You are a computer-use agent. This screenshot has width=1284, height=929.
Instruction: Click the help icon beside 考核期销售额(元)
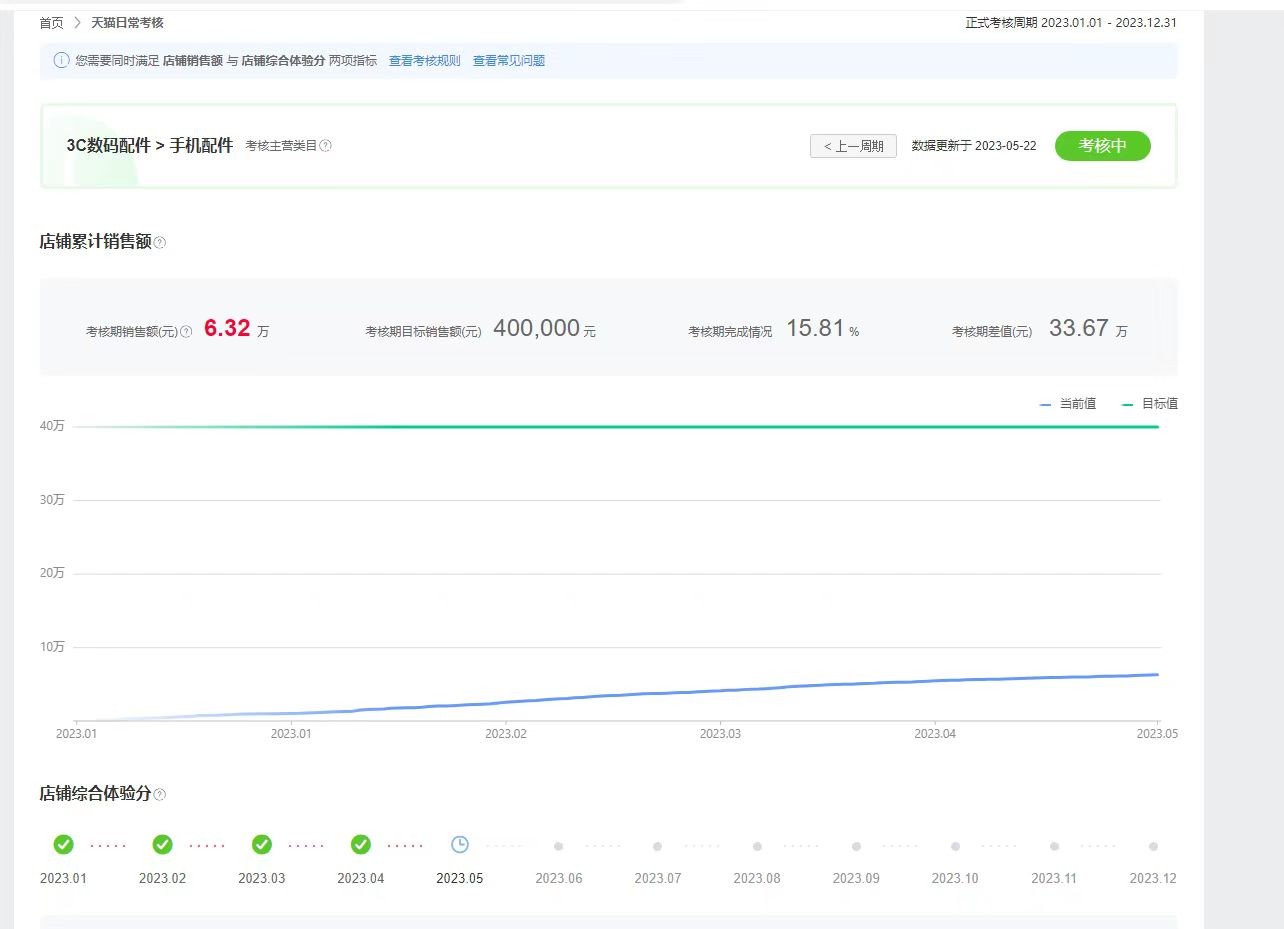[186, 331]
